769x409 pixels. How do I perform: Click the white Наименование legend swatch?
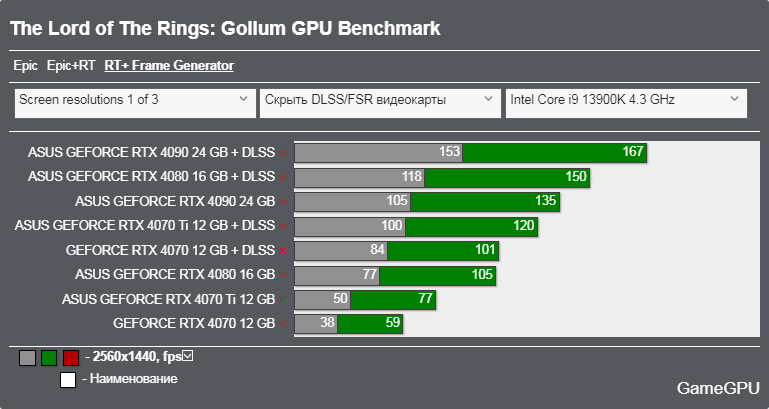(x=68, y=380)
